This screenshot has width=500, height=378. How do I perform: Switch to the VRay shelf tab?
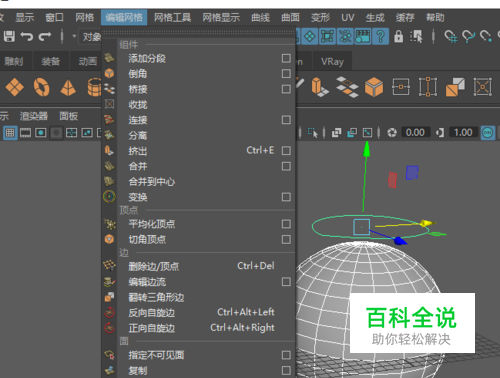coord(332,62)
